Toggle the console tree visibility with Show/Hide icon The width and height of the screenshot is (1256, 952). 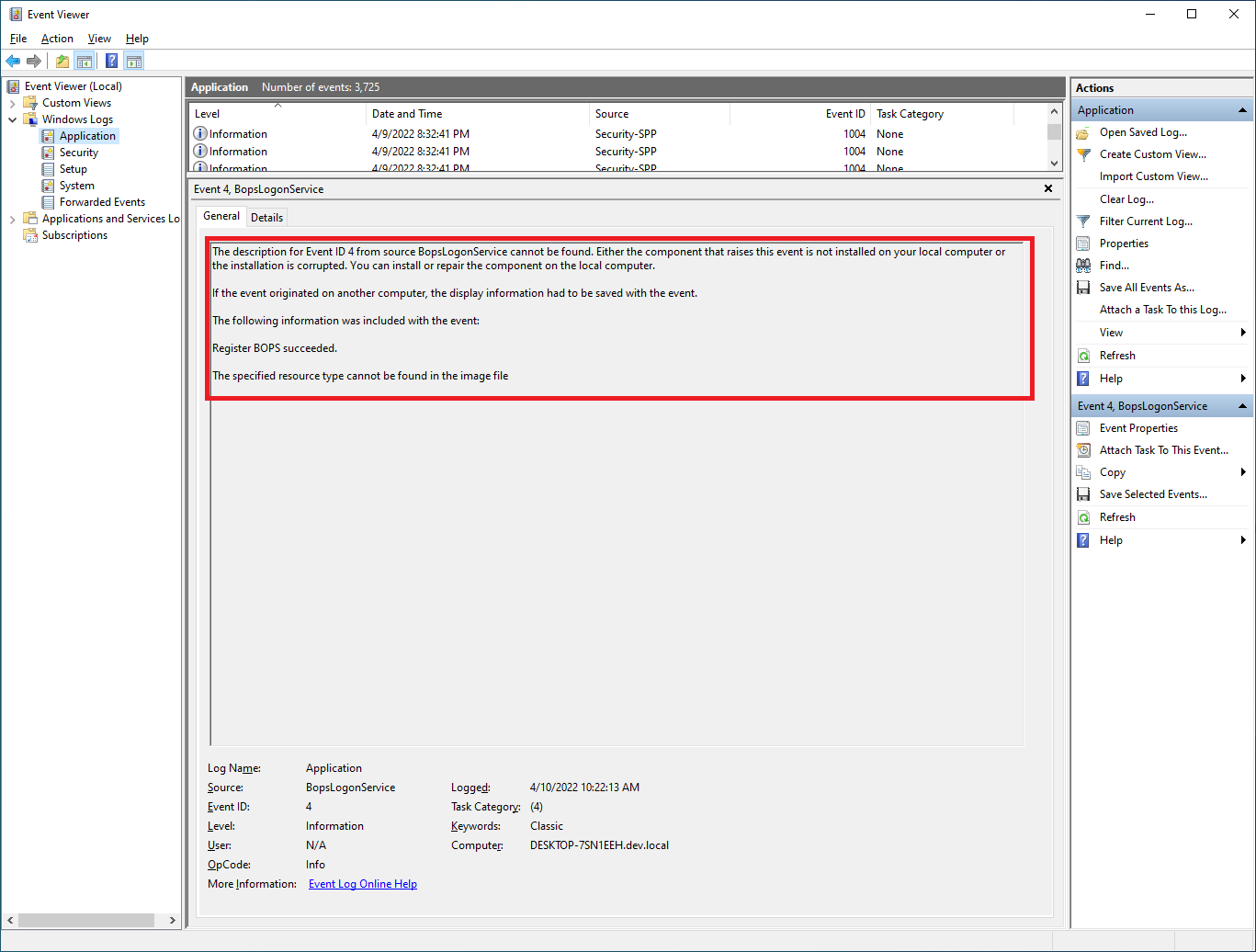pyautogui.click(x=85, y=61)
